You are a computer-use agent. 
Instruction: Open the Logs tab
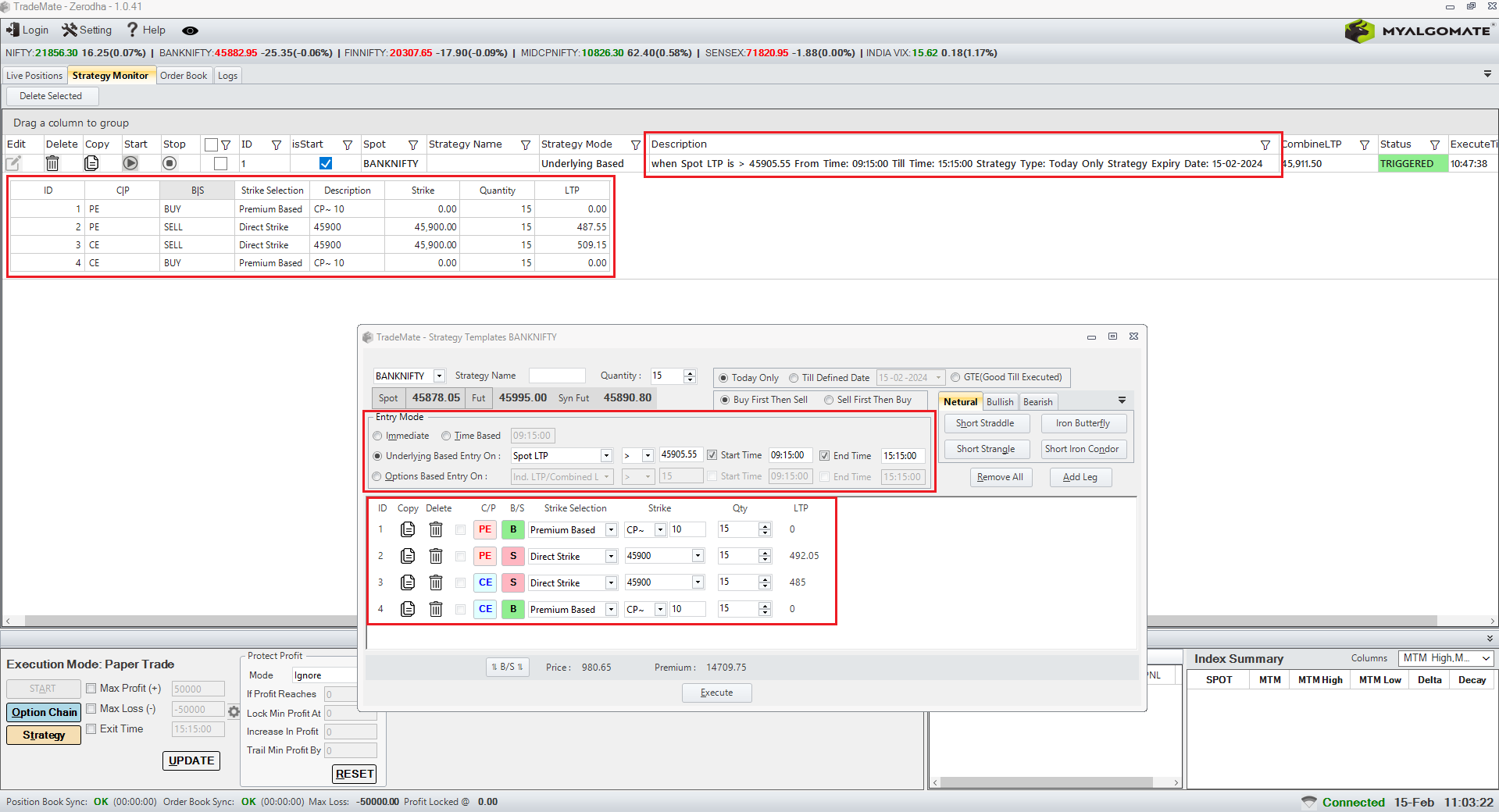[x=227, y=76]
